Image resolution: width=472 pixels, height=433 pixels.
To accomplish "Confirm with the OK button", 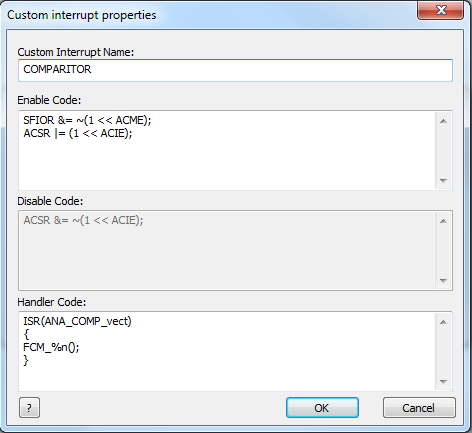I will coord(322,407).
